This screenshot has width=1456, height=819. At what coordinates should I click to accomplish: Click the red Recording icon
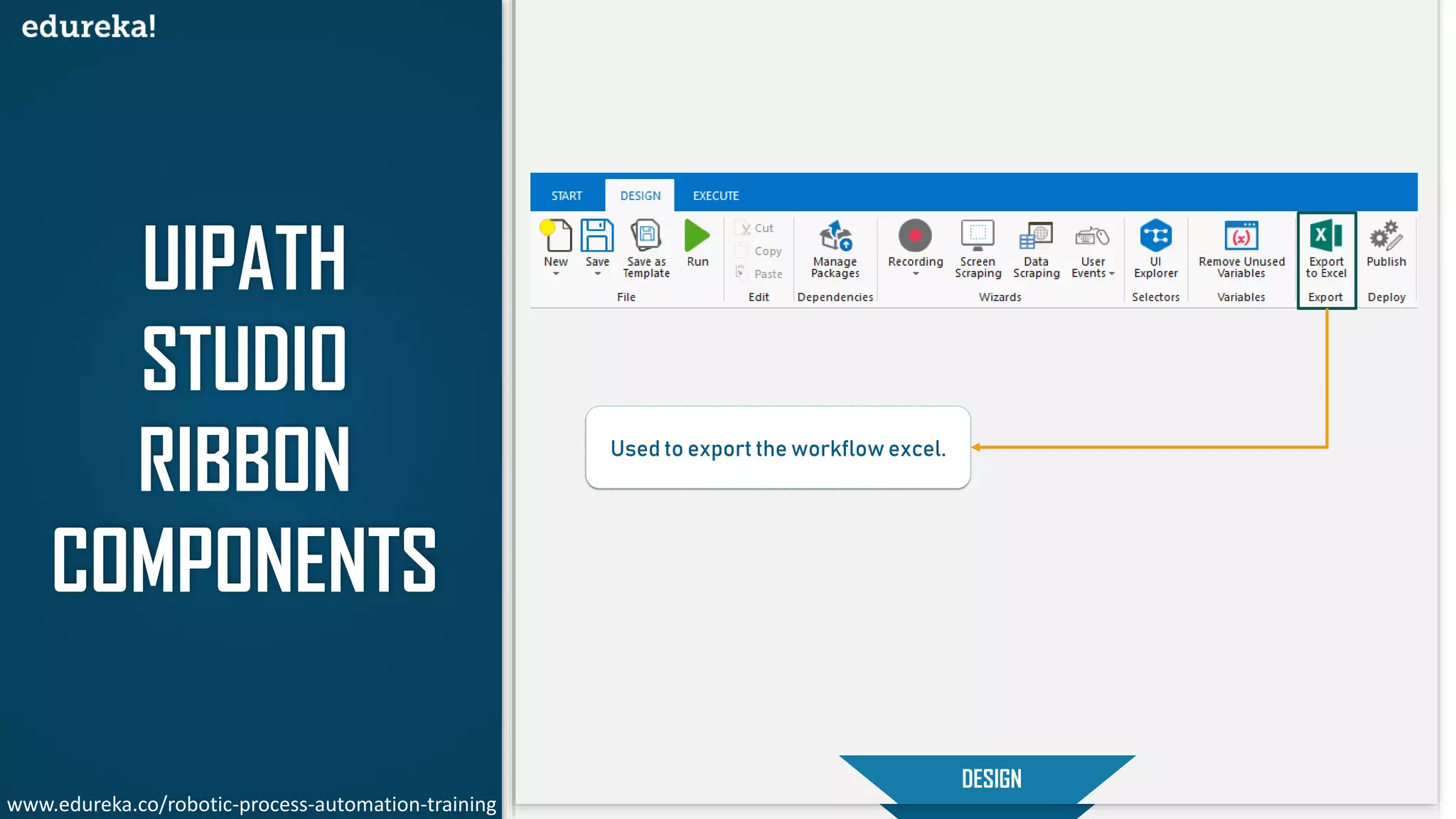point(915,236)
